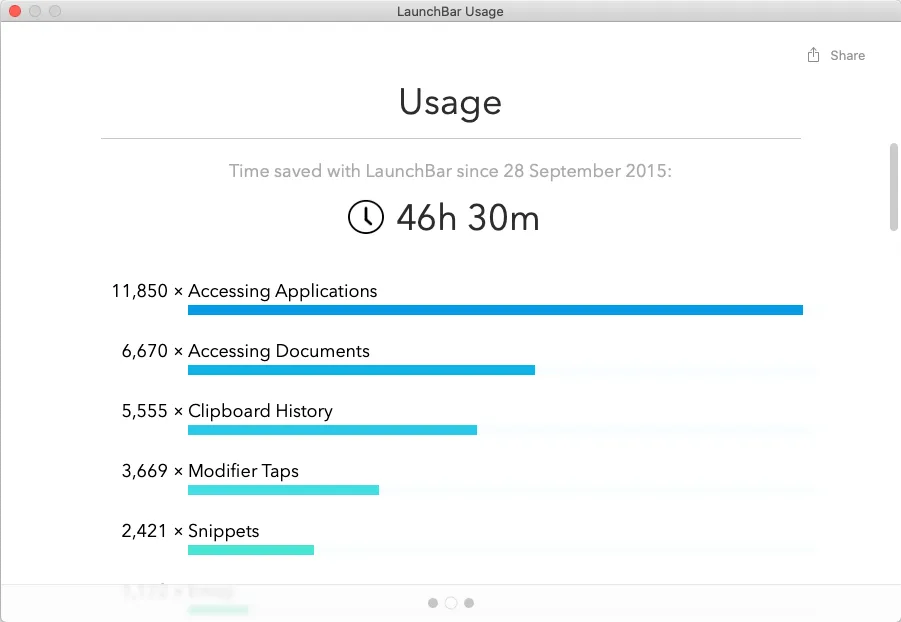Click the 46h 30m time value

point(468,218)
